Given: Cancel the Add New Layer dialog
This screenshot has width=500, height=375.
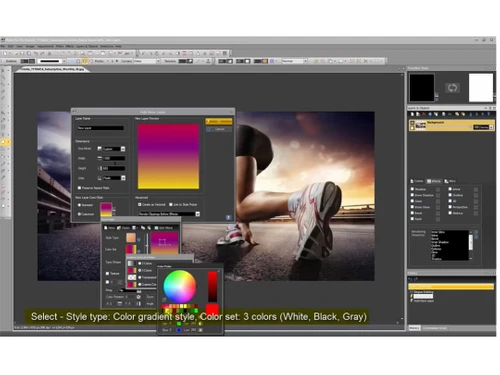Looking at the screenshot, I should pos(219,129).
